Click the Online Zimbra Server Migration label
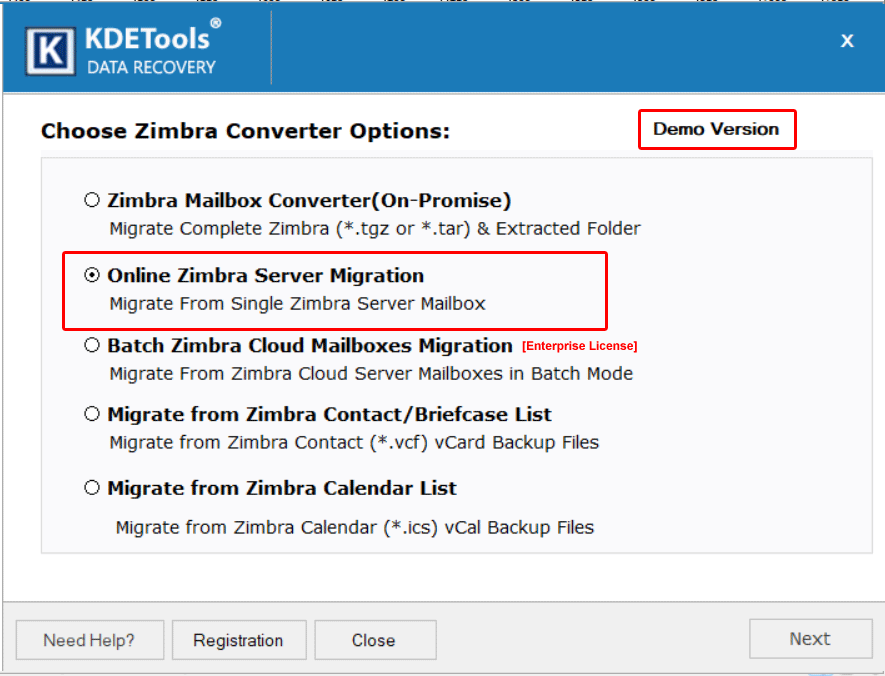The height and width of the screenshot is (676, 885). click(265, 275)
